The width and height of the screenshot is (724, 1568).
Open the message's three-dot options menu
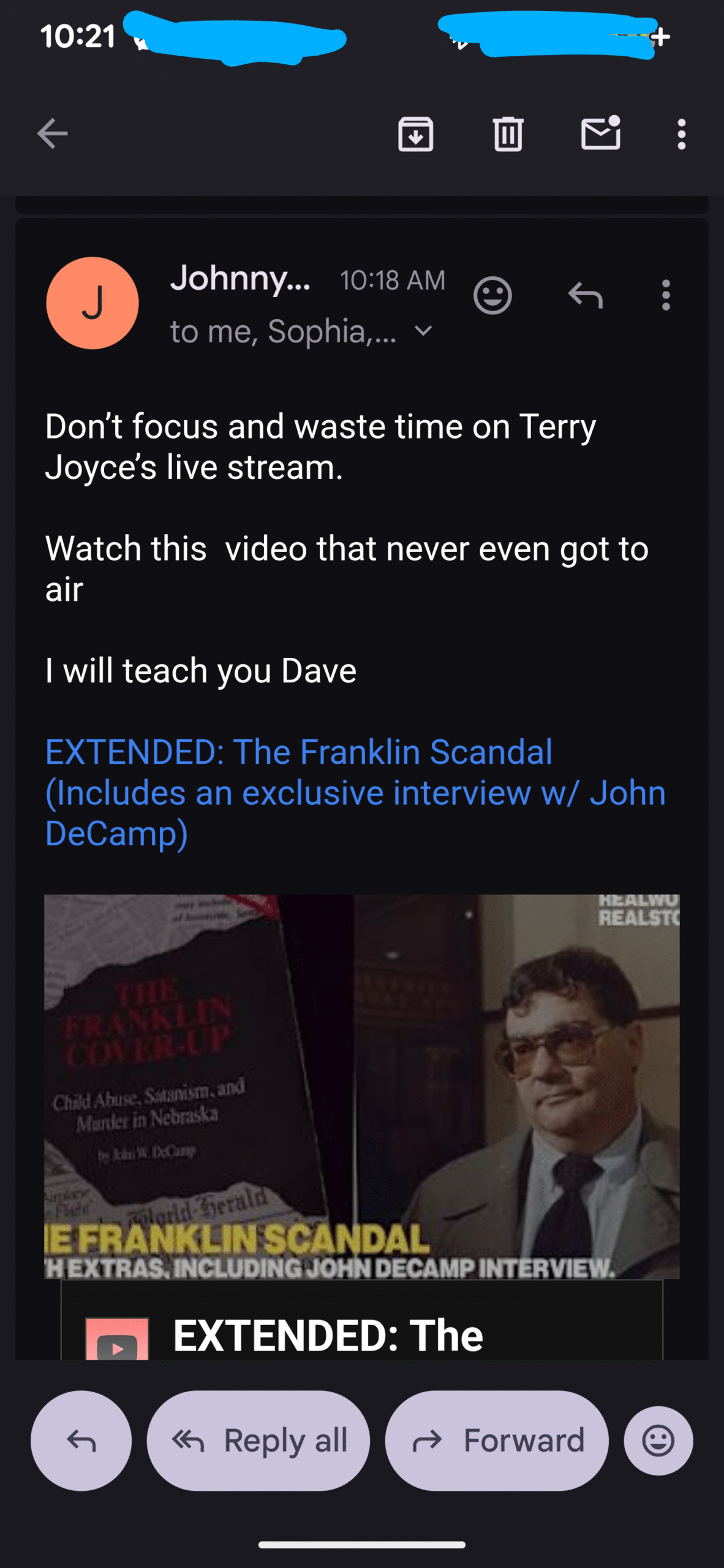[666, 296]
